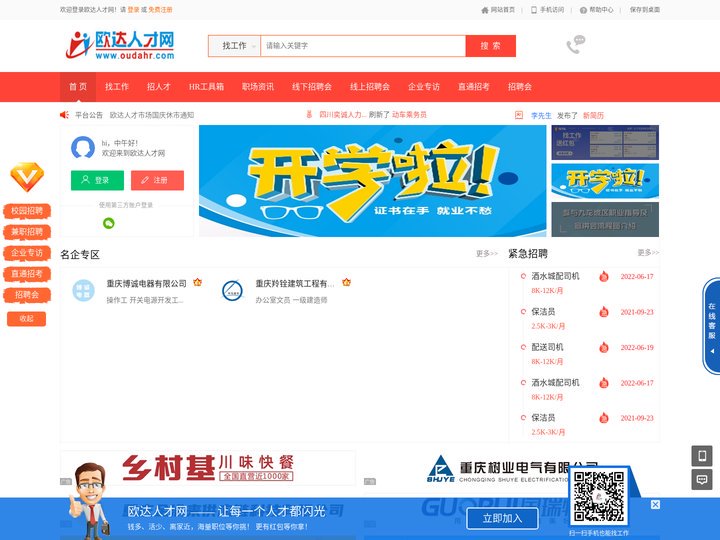
Task: Click 登录 link in top bar
Action: [133, 10]
